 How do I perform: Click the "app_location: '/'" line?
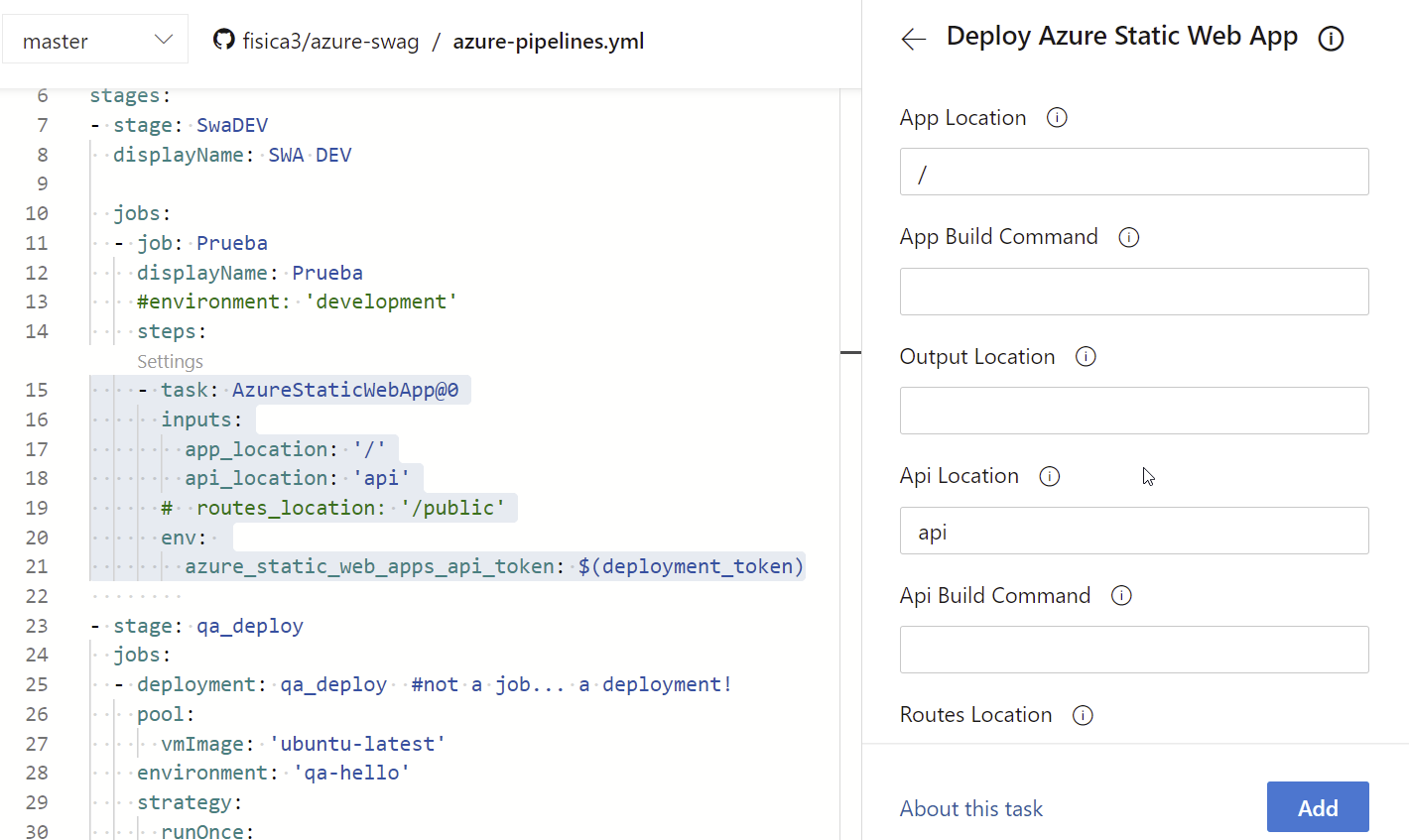(x=285, y=449)
